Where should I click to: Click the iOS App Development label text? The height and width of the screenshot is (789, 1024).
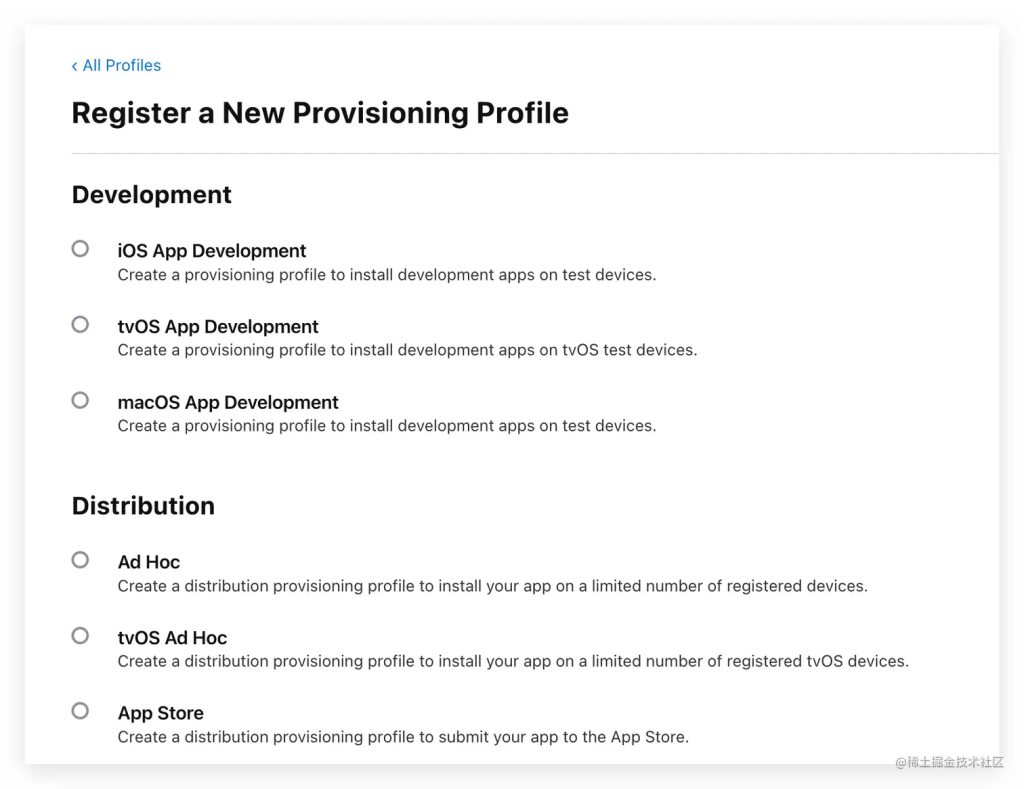(212, 251)
